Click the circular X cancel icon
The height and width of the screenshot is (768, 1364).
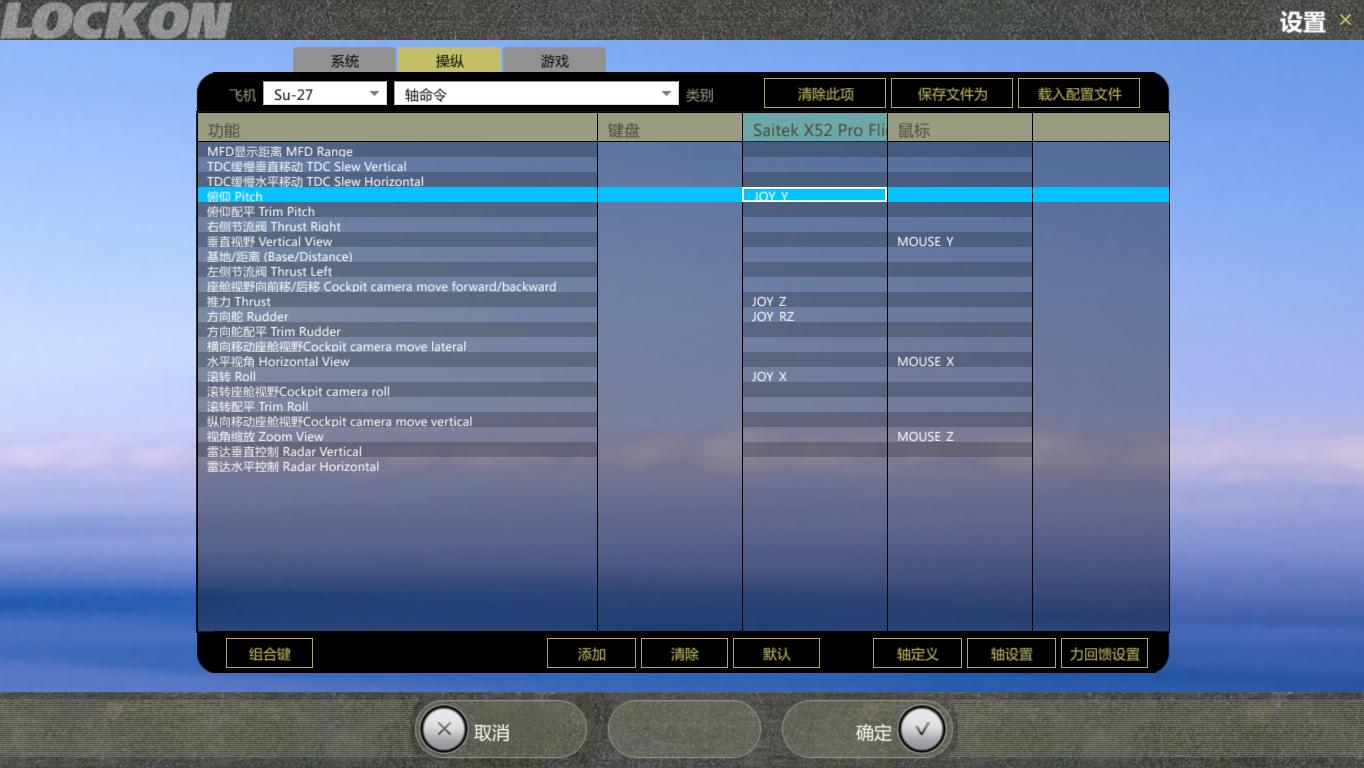444,728
